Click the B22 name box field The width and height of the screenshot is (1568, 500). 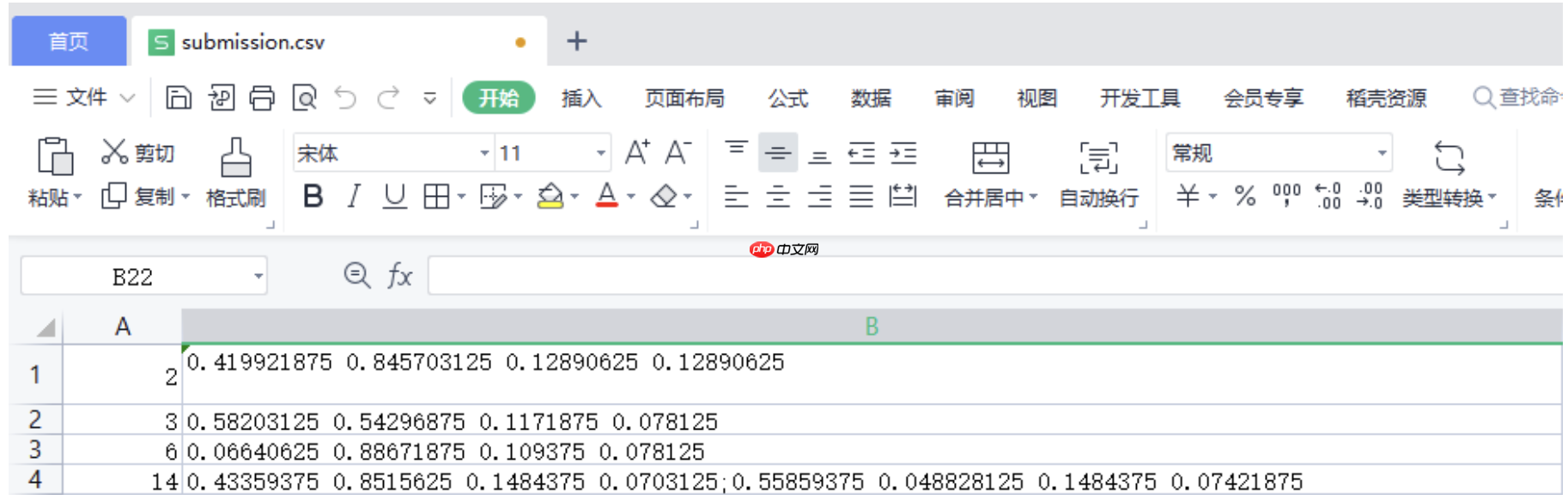(x=133, y=277)
